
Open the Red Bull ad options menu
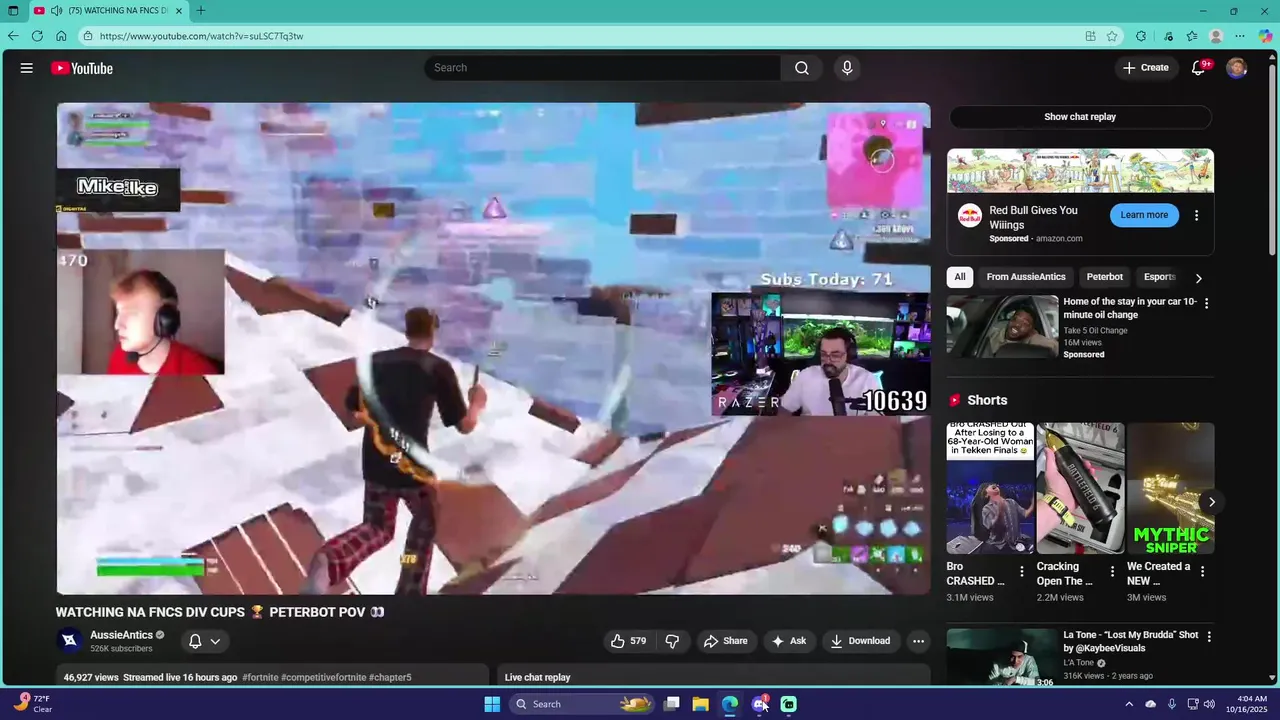pos(1196,215)
